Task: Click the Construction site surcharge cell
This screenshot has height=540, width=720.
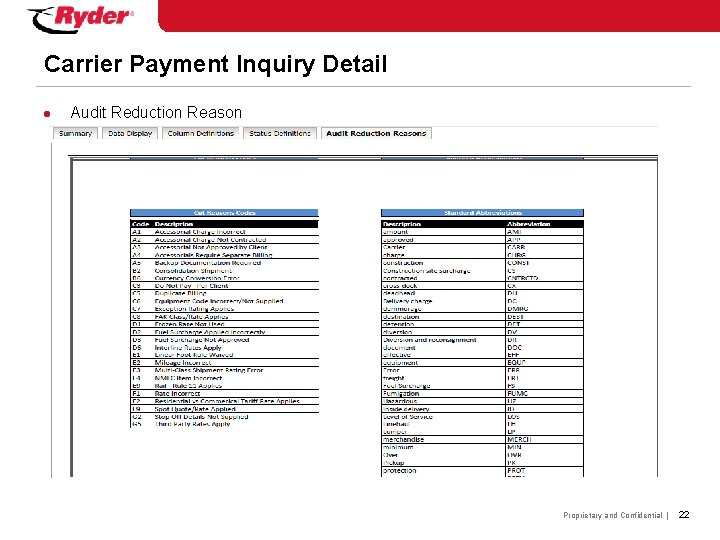Action: coord(444,270)
